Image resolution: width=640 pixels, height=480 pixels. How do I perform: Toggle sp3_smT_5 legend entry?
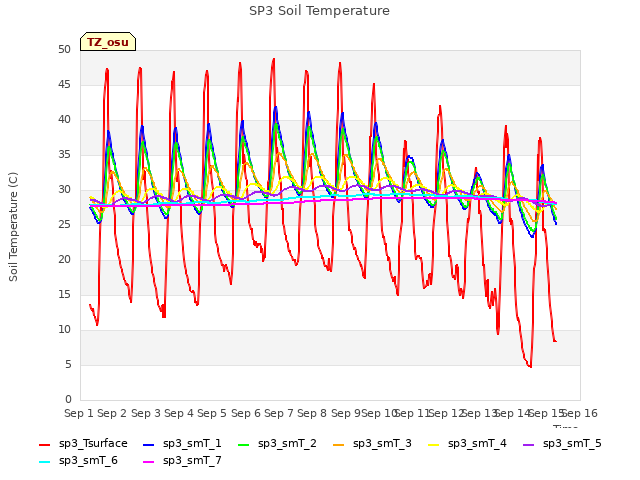pyautogui.click(x=562, y=443)
